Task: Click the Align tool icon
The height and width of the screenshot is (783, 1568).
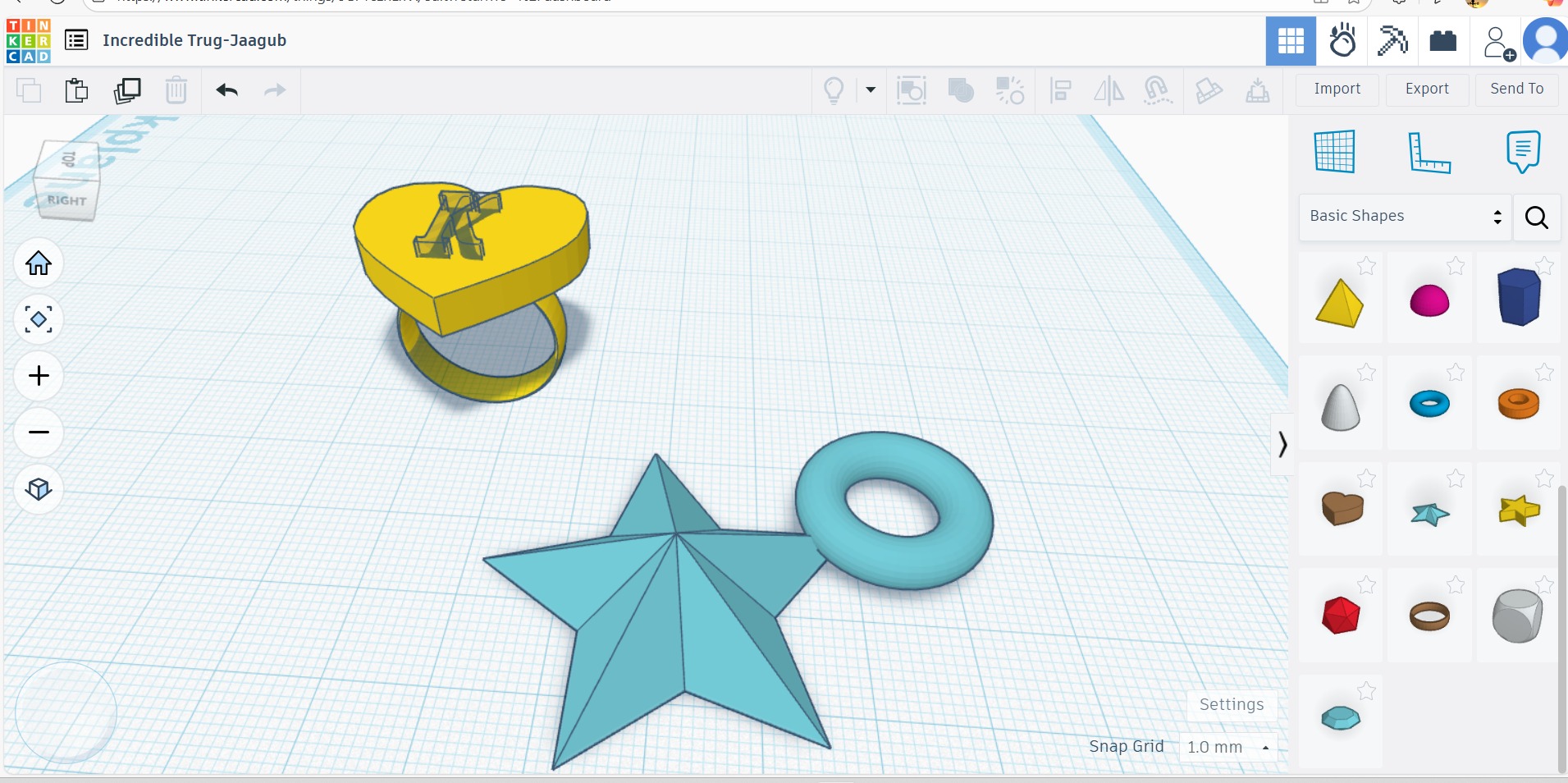Action: click(1060, 90)
